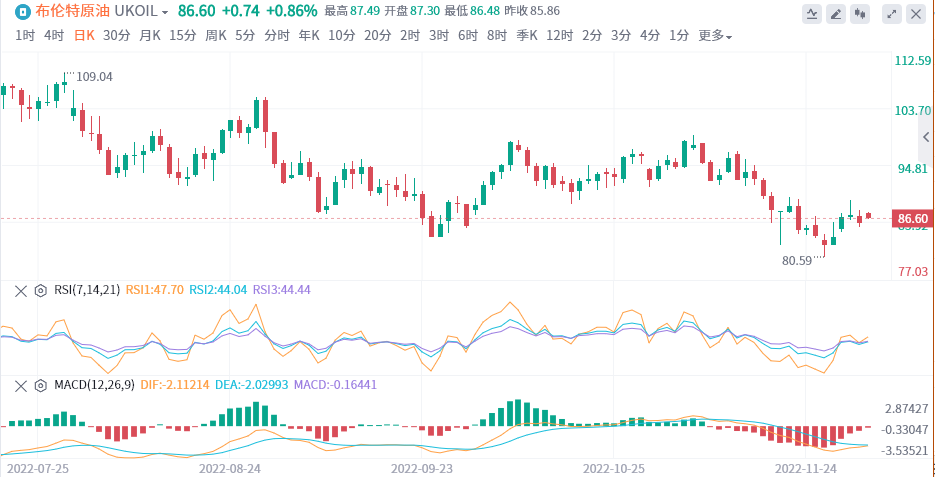Switch to 20分 timeframe
Screen dimensions: 935x477
(377, 36)
